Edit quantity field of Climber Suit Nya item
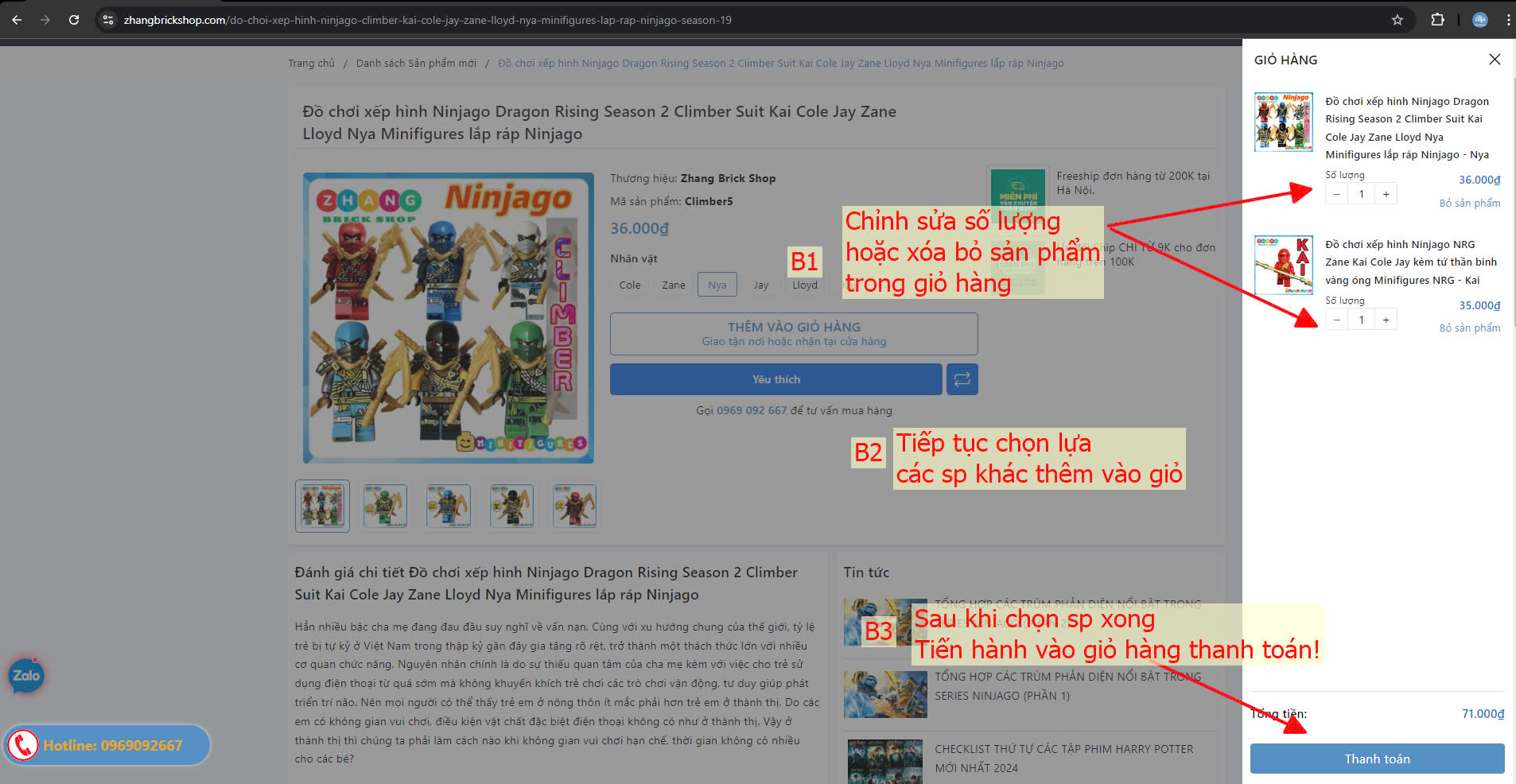Viewport: 1516px width, 784px height. pos(1361,194)
